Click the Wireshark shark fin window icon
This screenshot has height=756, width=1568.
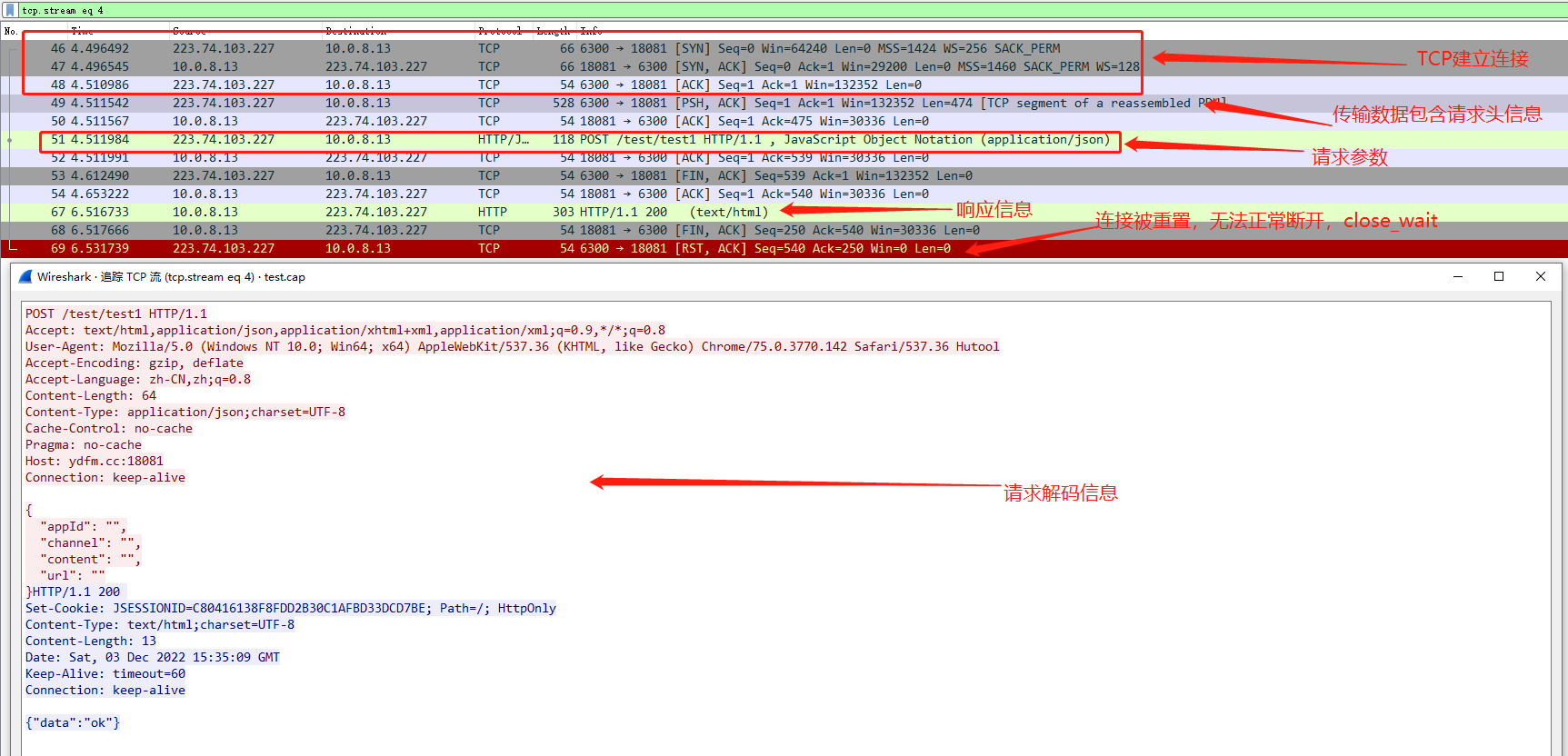pyautogui.click(x=25, y=277)
